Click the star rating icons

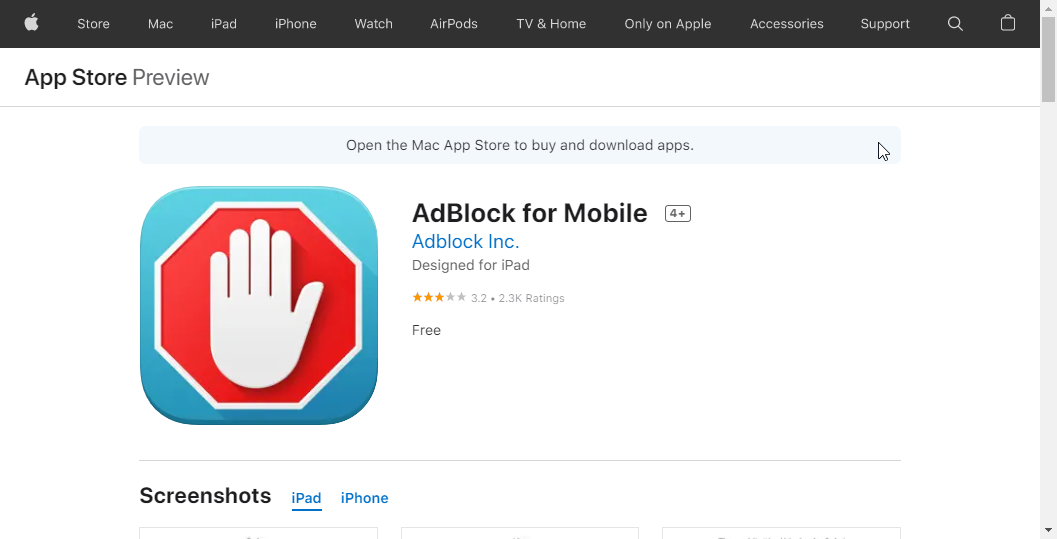tap(439, 297)
